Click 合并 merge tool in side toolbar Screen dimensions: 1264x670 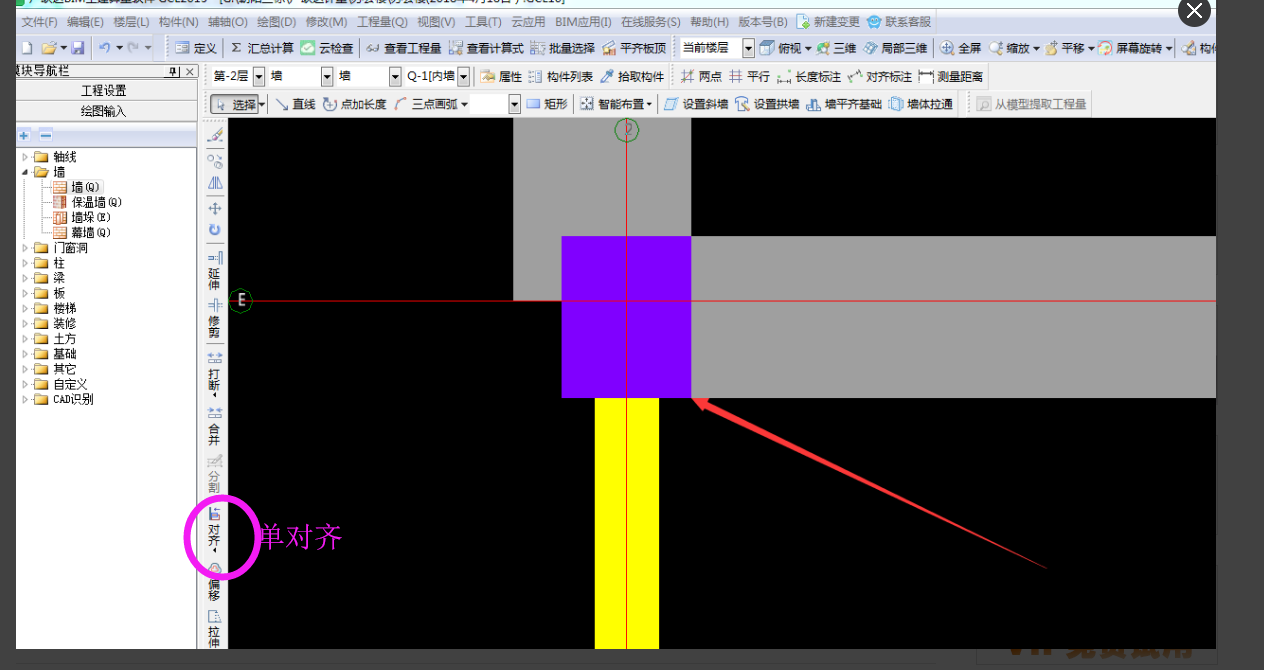tap(214, 426)
